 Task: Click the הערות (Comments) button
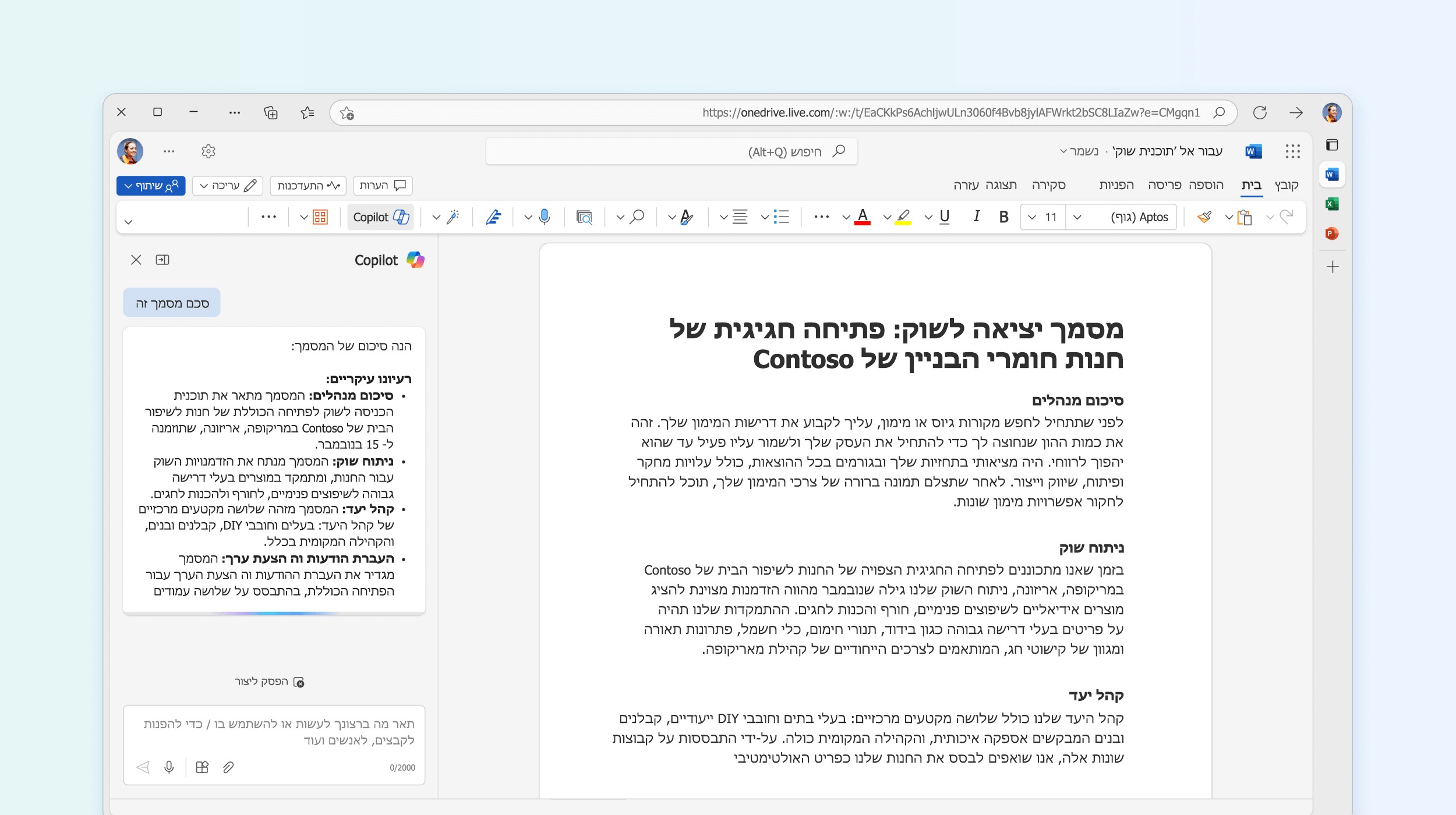(383, 185)
